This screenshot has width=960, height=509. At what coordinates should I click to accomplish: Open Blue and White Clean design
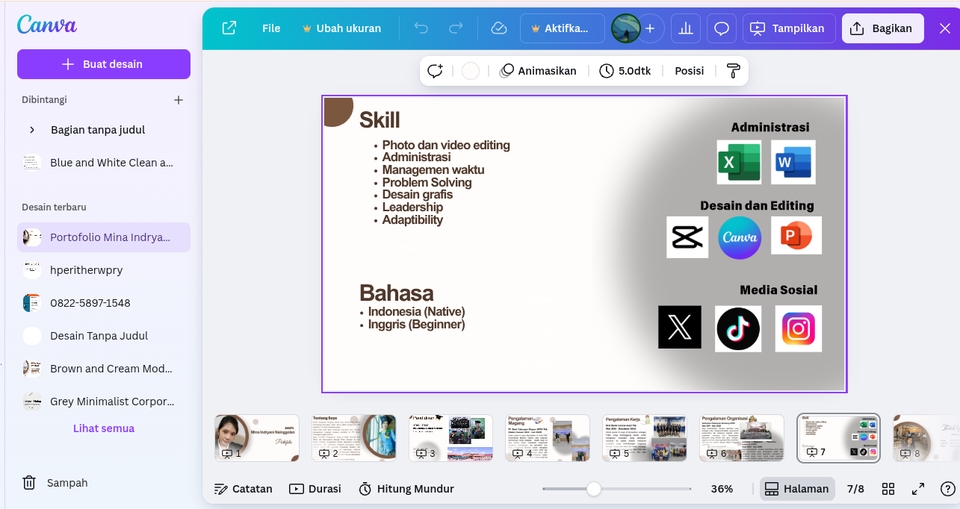pyautogui.click(x=103, y=163)
